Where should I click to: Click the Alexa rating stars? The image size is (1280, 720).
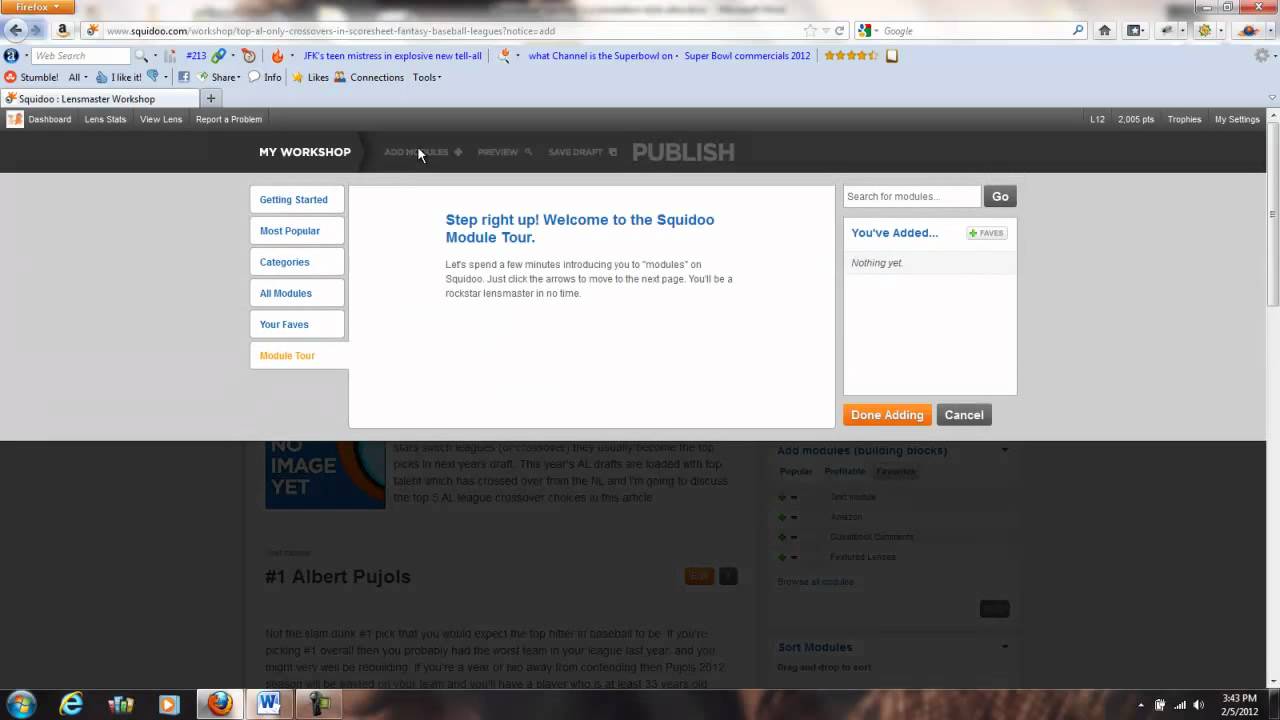[x=851, y=56]
